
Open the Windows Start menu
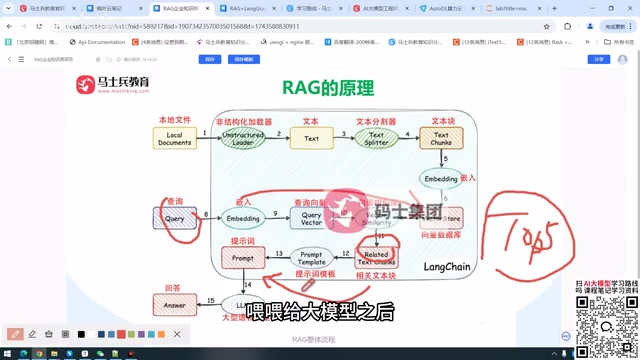(7, 353)
